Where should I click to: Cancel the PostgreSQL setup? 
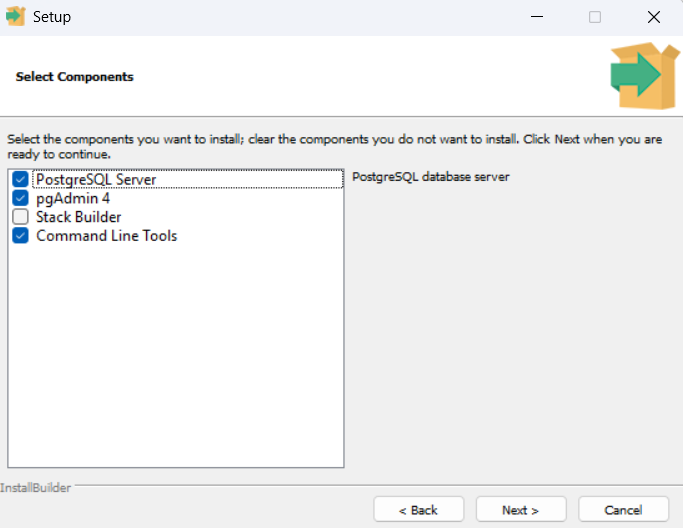click(623, 509)
